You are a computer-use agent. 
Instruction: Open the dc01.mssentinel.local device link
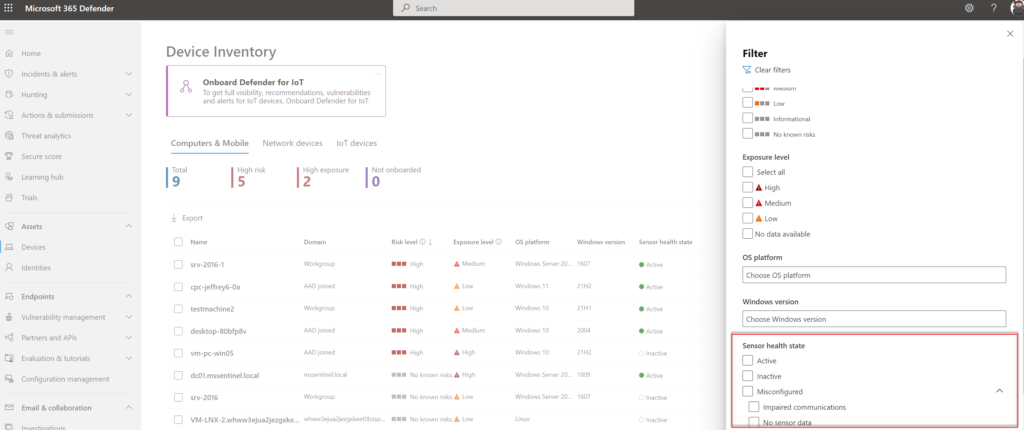pyautogui.click(x=226, y=375)
